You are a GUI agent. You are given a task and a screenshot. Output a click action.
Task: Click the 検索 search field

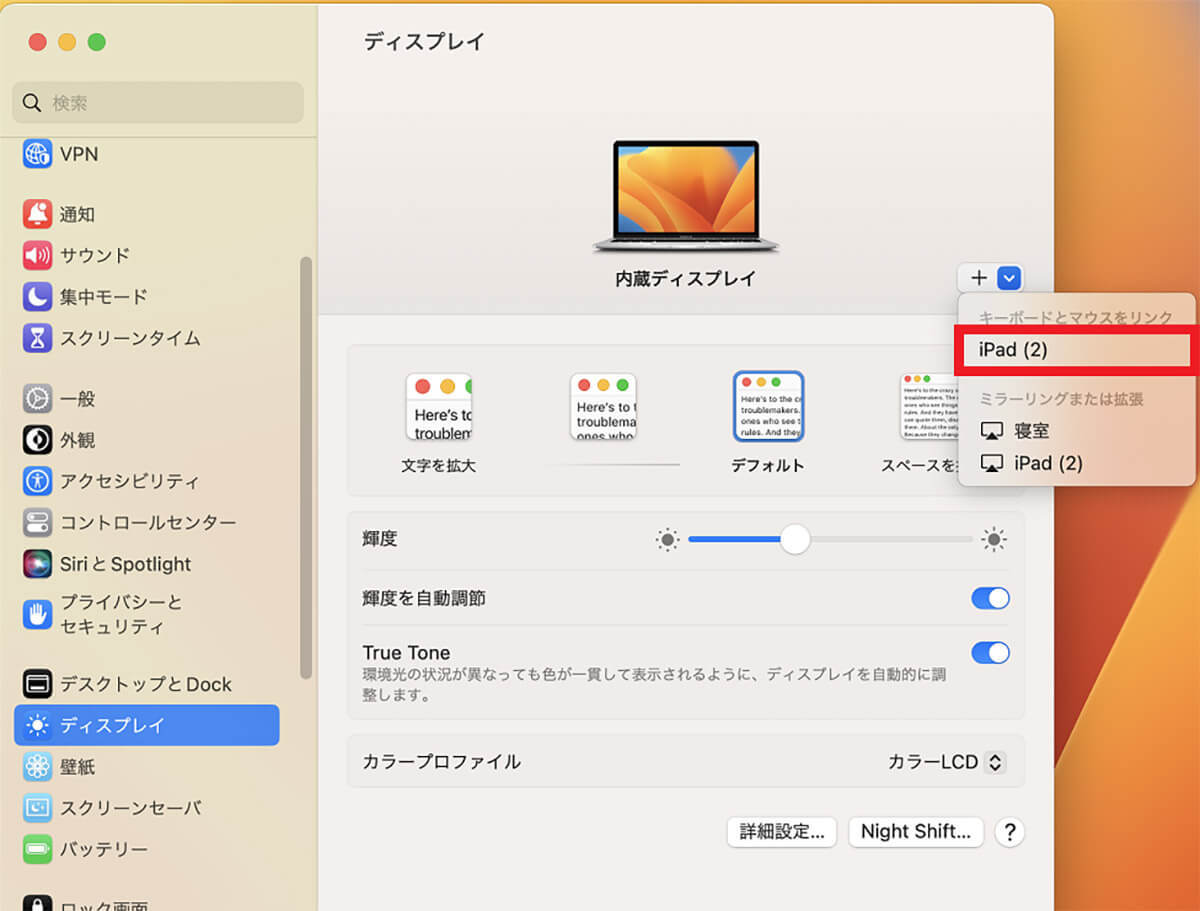[158, 103]
